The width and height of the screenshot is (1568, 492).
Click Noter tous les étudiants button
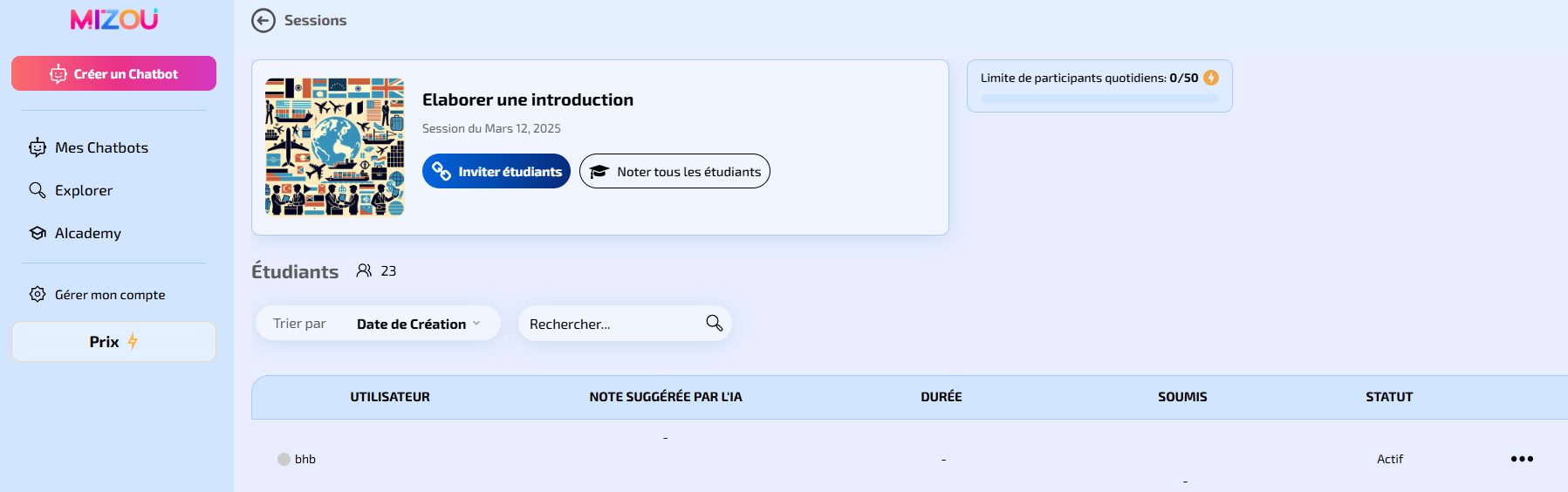(674, 171)
